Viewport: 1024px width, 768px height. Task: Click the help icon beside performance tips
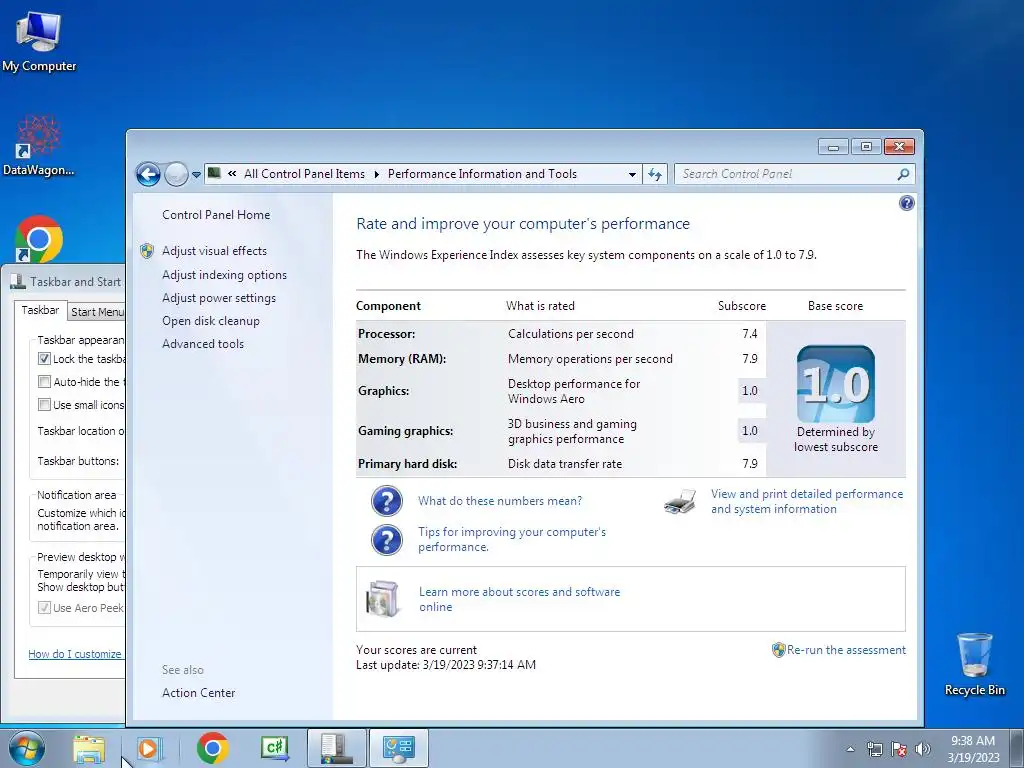pyautogui.click(x=387, y=539)
